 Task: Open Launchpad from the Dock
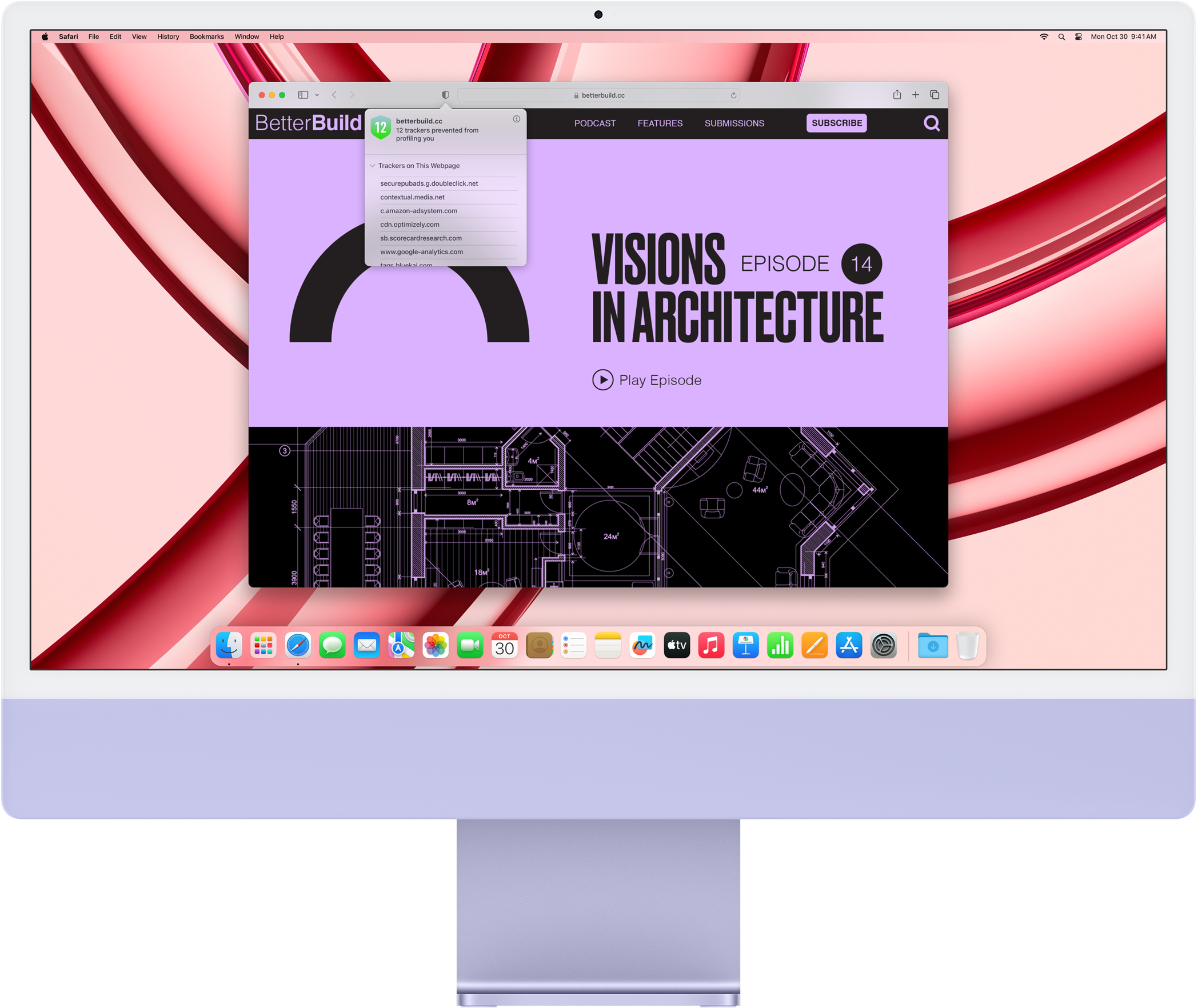[x=263, y=646]
